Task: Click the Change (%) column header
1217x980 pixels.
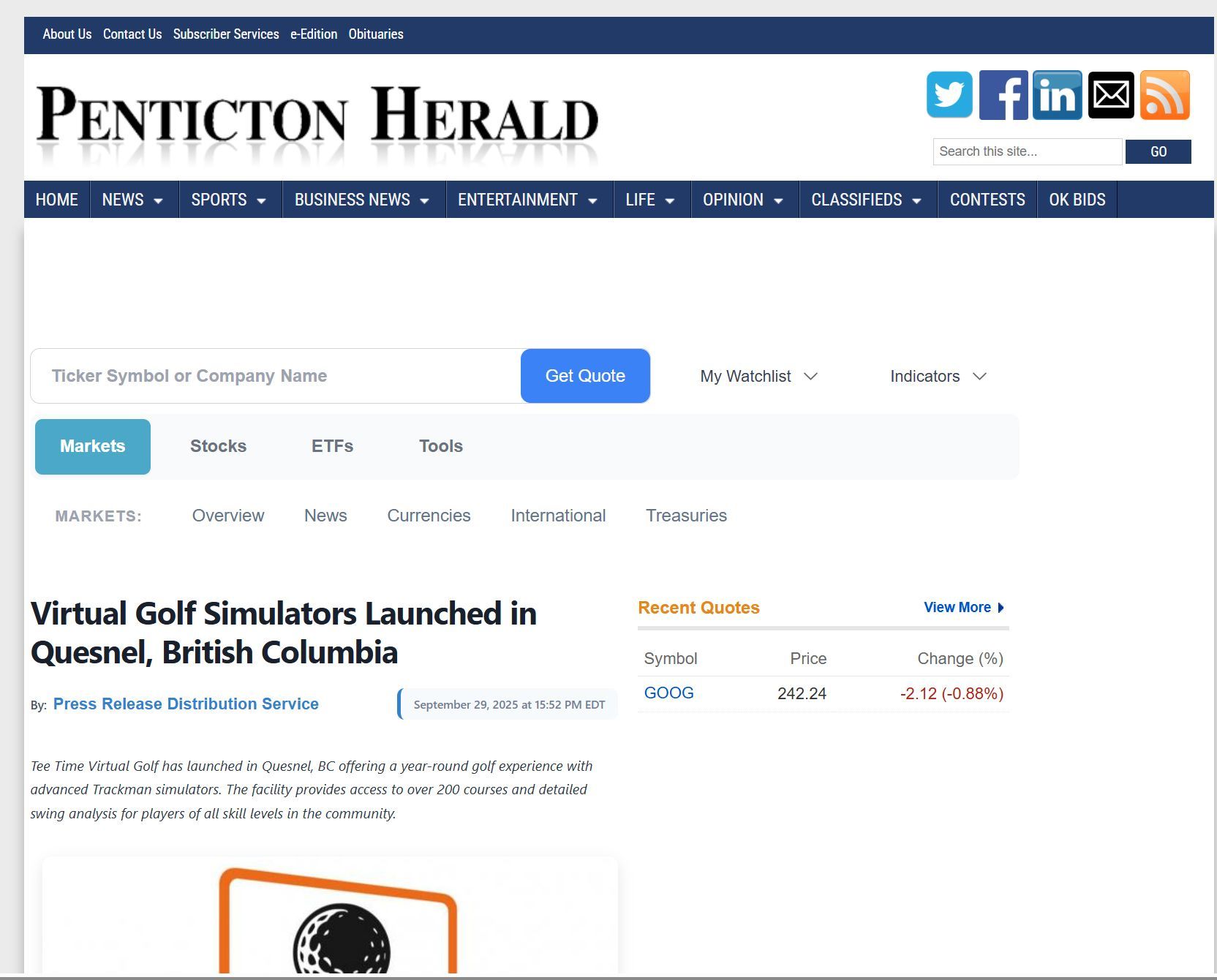Action: [x=960, y=659]
